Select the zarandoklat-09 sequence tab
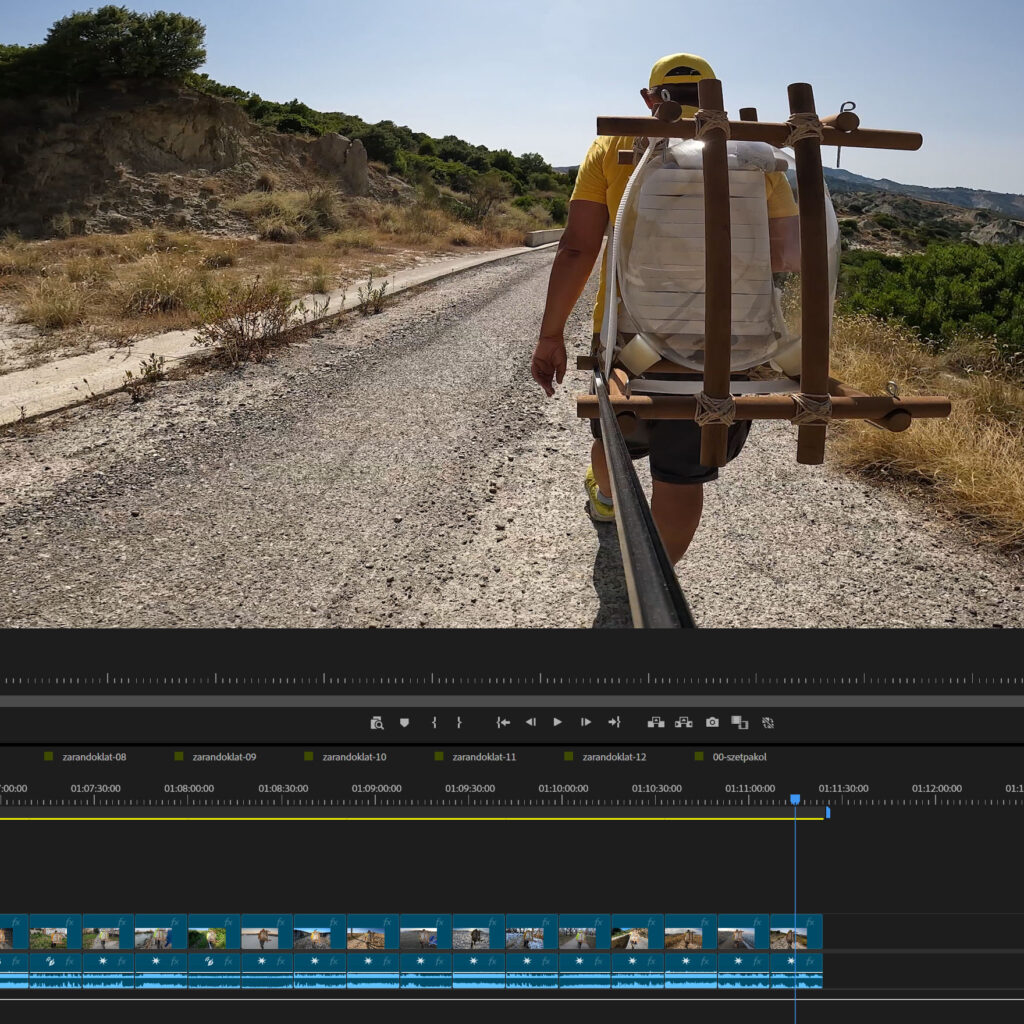This screenshot has width=1024, height=1024. click(224, 757)
